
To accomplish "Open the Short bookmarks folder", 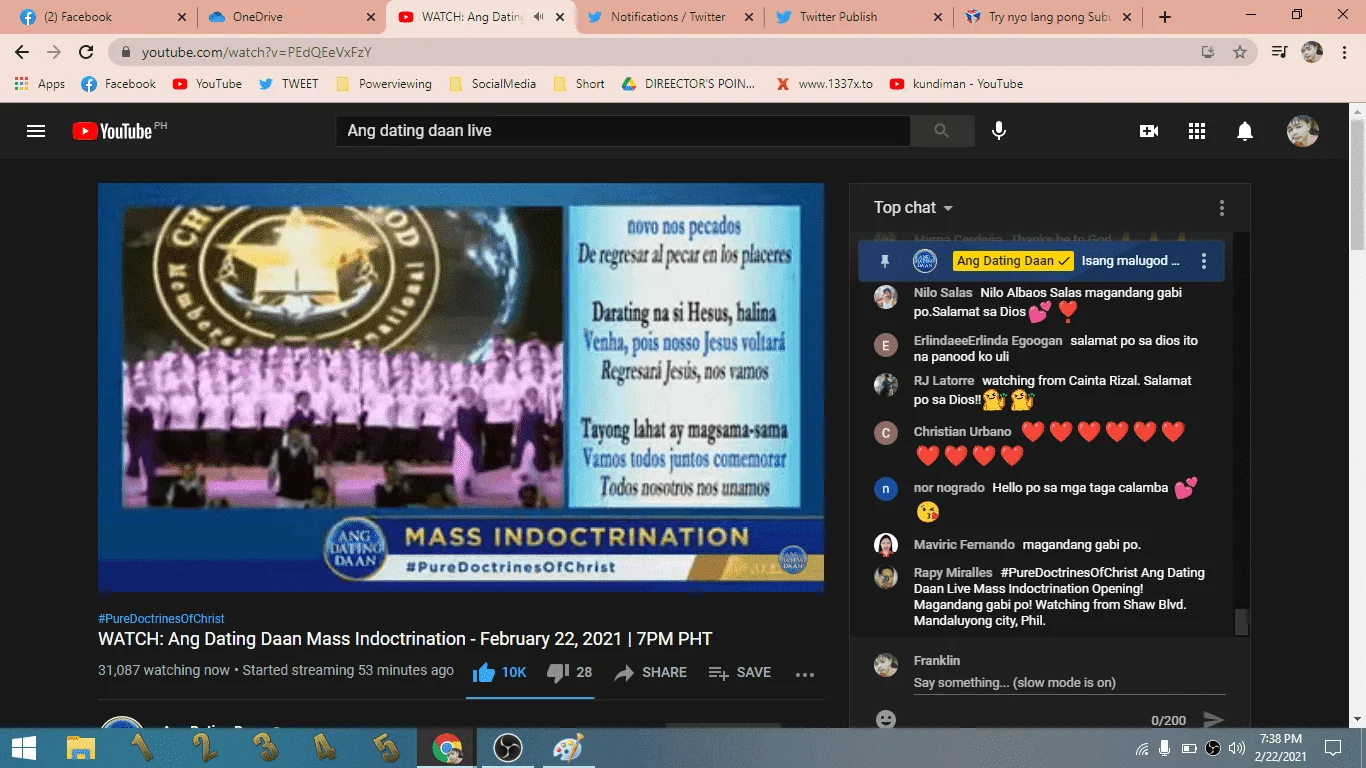I will 579,84.
